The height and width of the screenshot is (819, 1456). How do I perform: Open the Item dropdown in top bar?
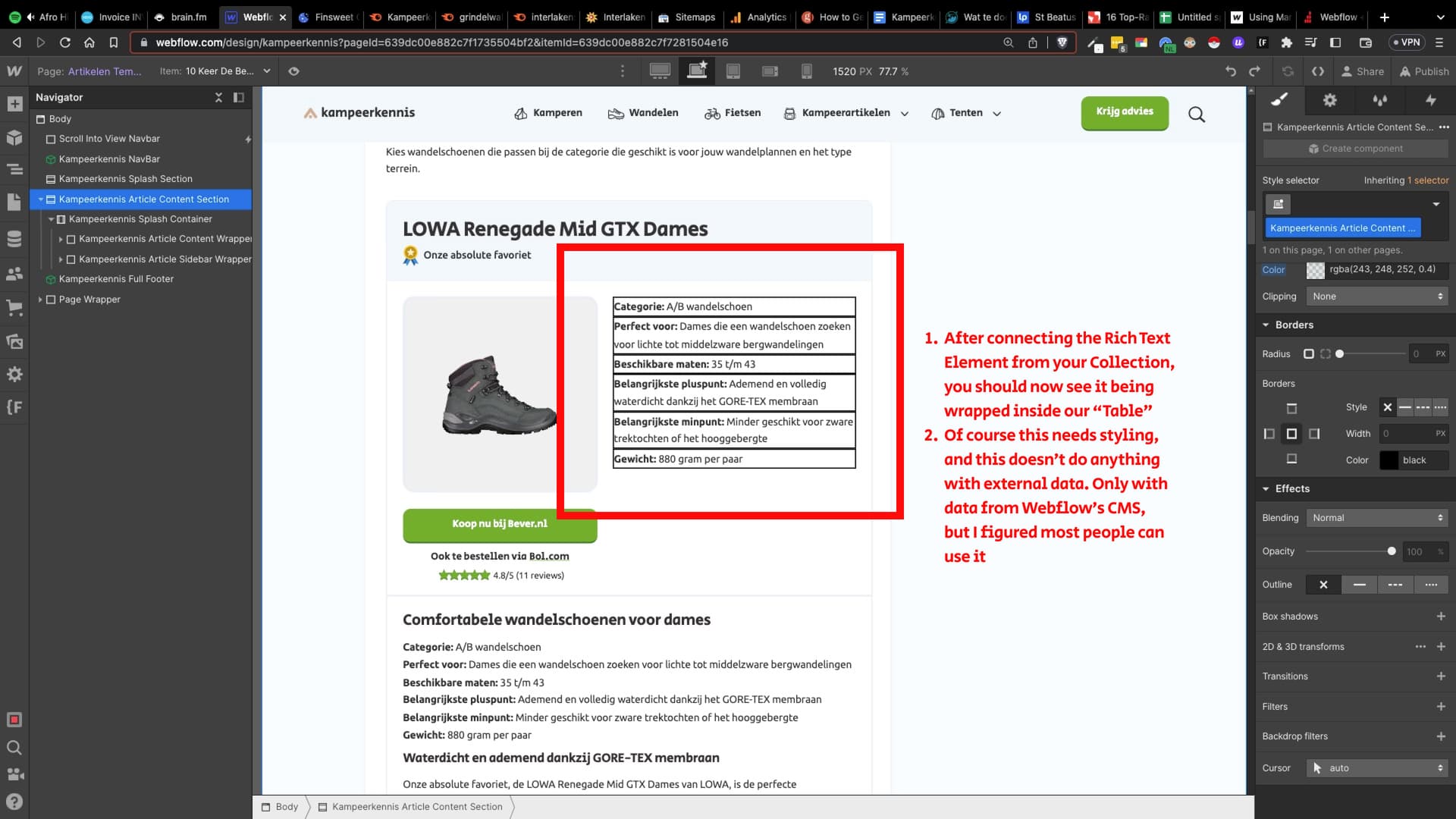click(x=215, y=71)
